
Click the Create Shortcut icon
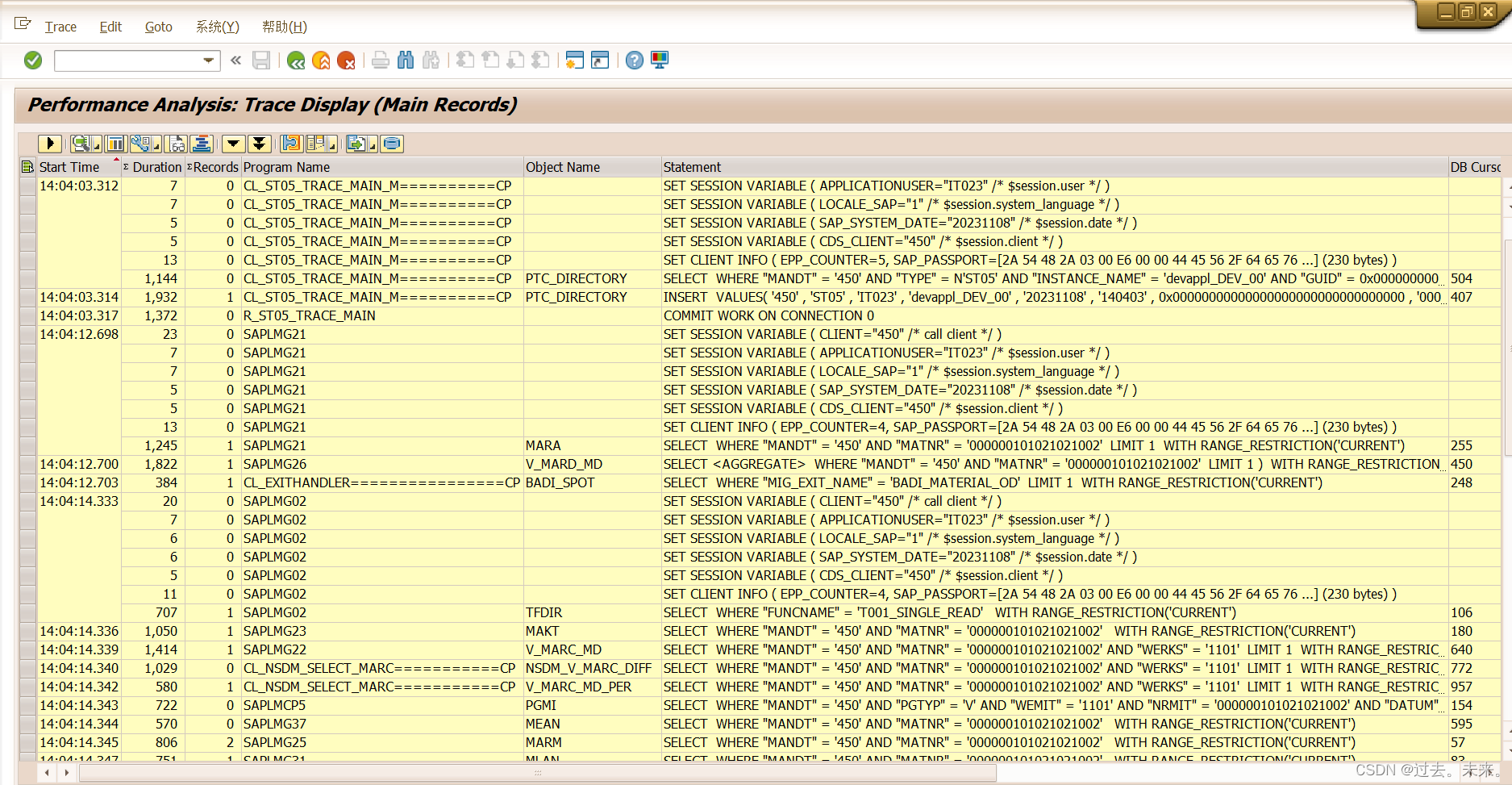pos(600,61)
